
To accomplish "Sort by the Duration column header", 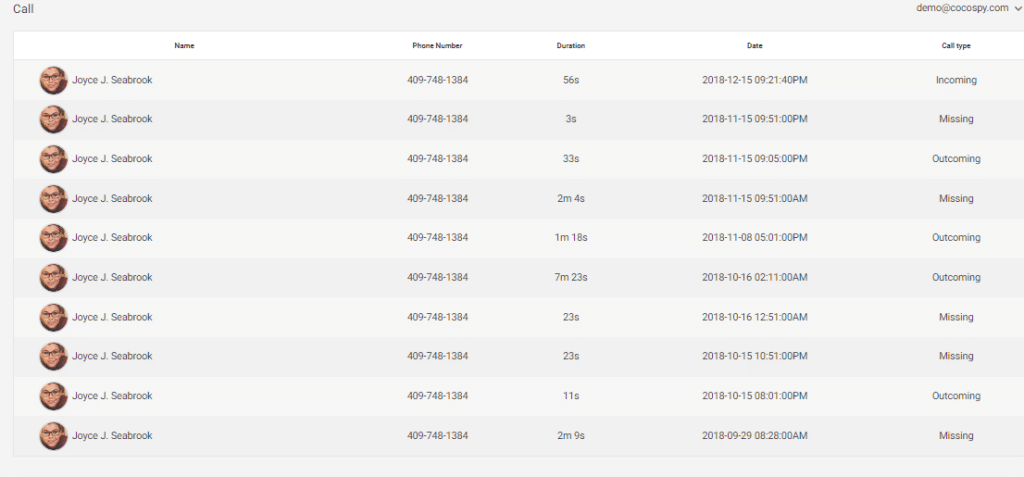I will (571, 46).
